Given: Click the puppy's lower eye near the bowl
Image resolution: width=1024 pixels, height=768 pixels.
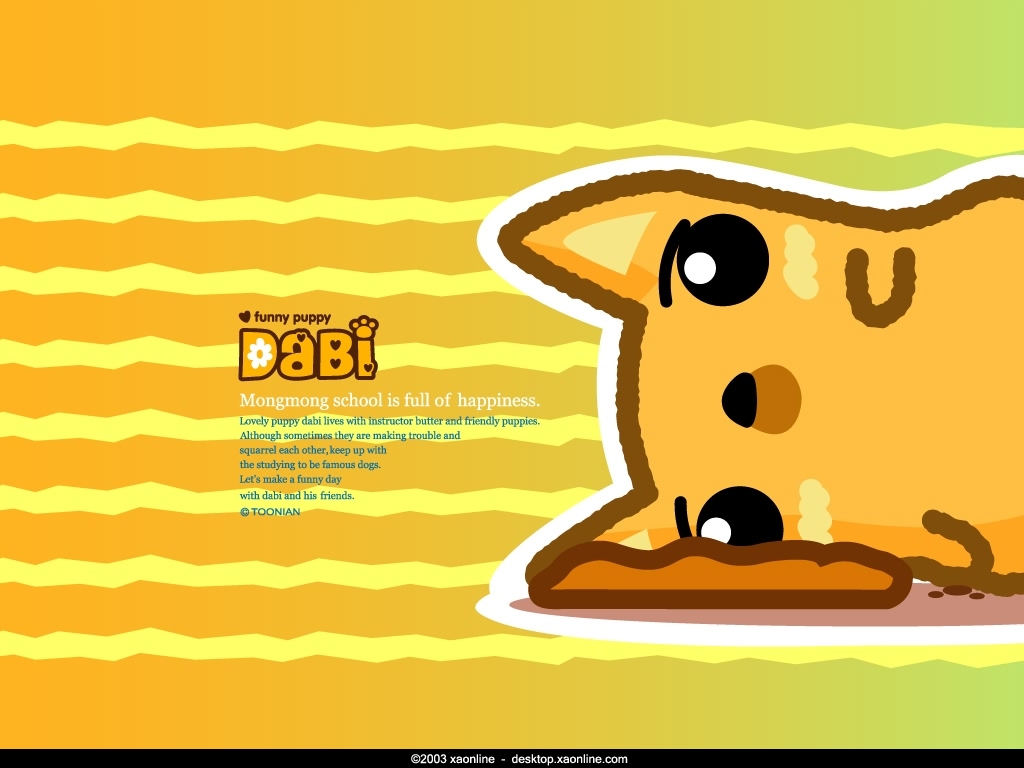Looking at the screenshot, I should tap(739, 517).
